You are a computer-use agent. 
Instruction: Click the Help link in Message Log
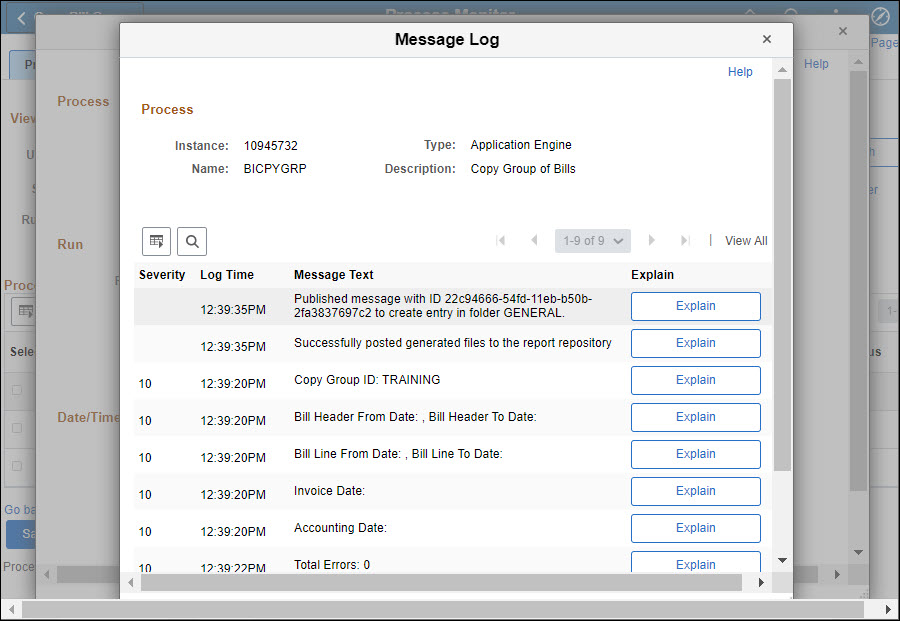pyautogui.click(x=740, y=72)
